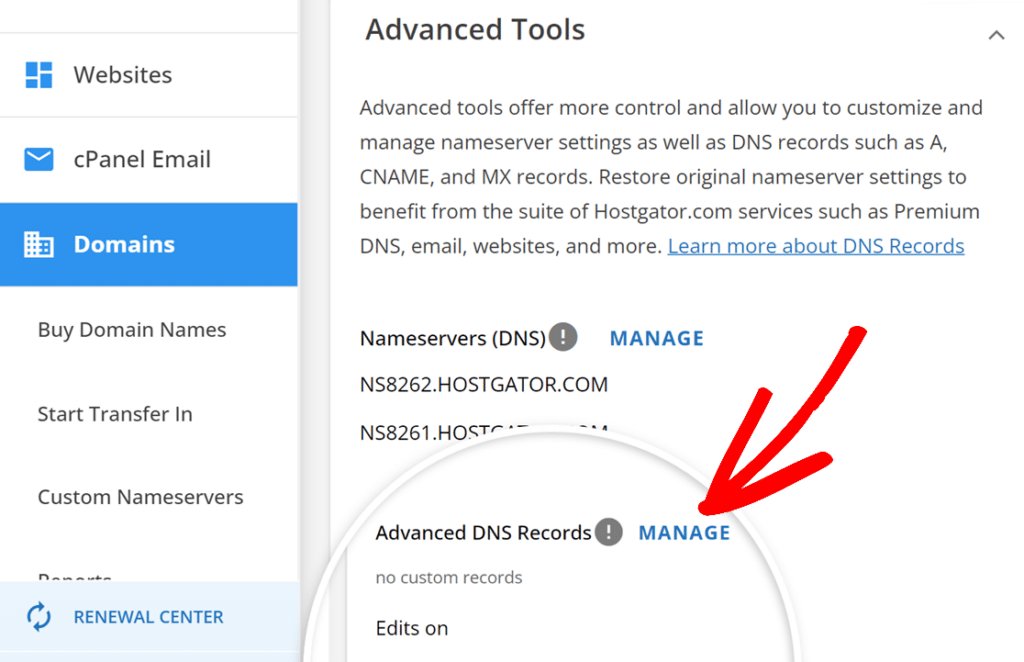This screenshot has width=1024, height=662.
Task: Click the cPanel Email envelope icon
Action: [x=38, y=159]
